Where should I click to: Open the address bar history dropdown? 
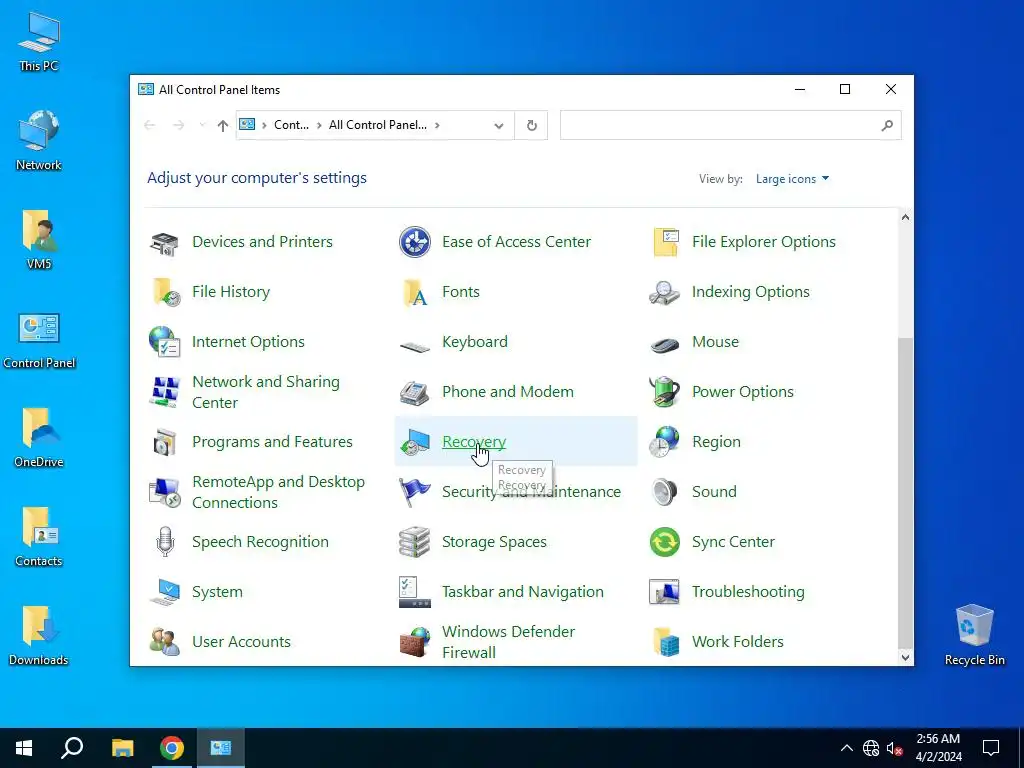coord(498,125)
